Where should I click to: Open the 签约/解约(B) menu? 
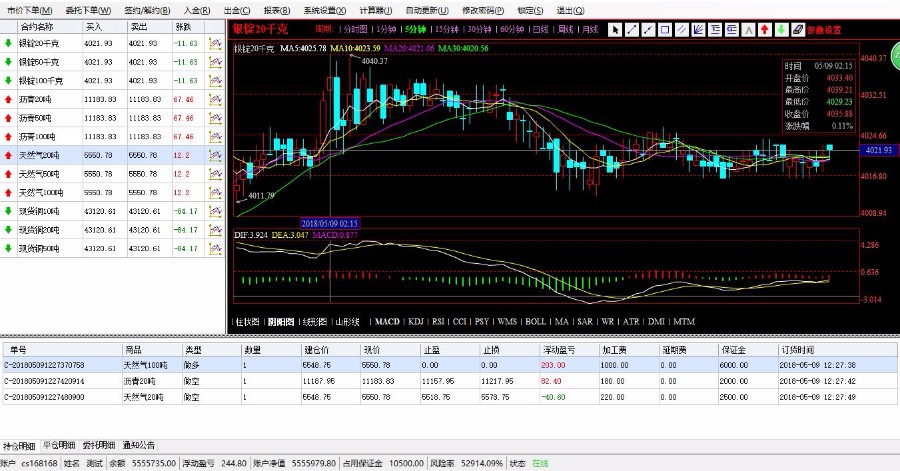click(148, 10)
